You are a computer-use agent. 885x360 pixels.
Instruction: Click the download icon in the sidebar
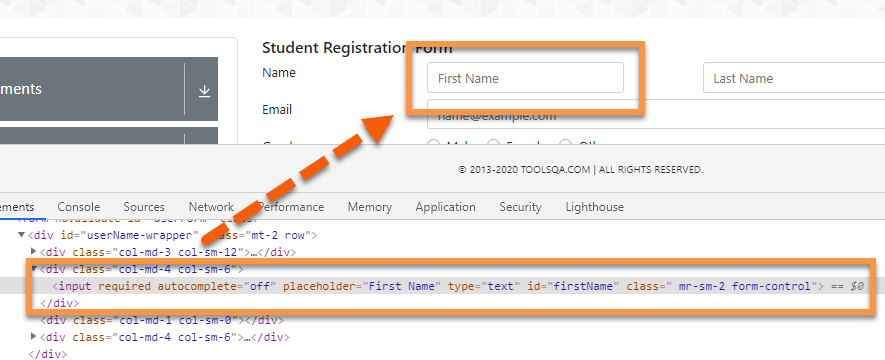pyautogui.click(x=204, y=91)
